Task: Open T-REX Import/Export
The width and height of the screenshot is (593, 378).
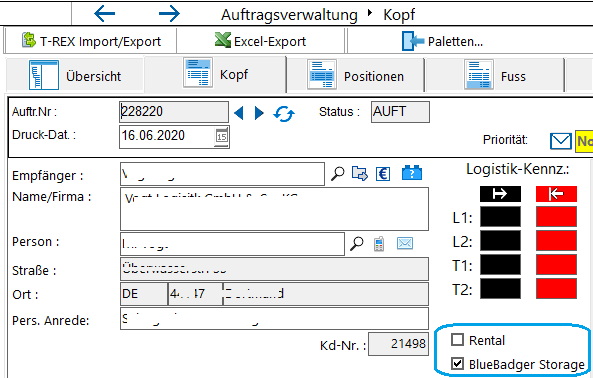Action: pyautogui.click(x=91, y=41)
